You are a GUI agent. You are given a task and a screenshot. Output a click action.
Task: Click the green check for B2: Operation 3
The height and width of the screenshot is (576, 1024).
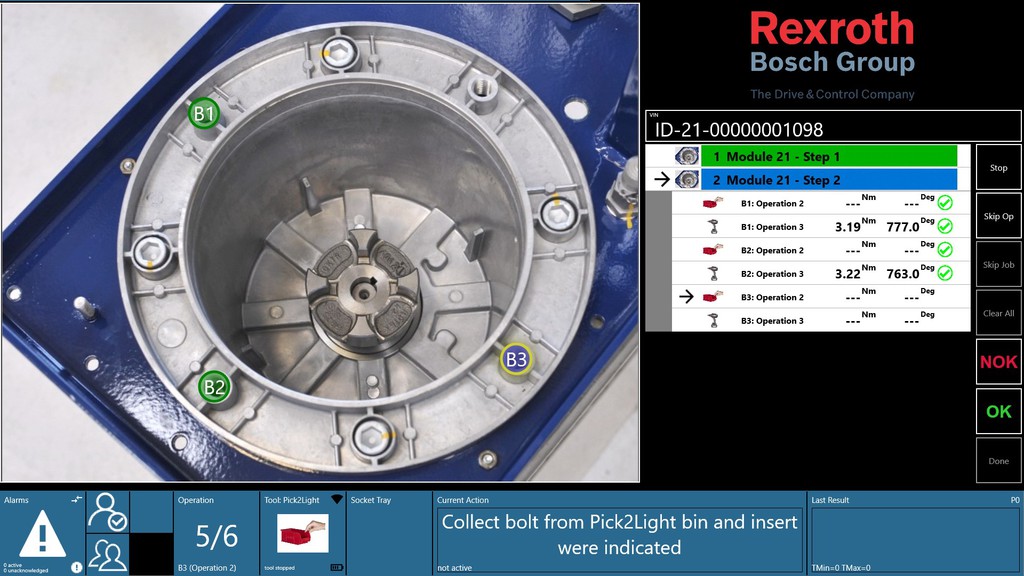pyautogui.click(x=945, y=274)
